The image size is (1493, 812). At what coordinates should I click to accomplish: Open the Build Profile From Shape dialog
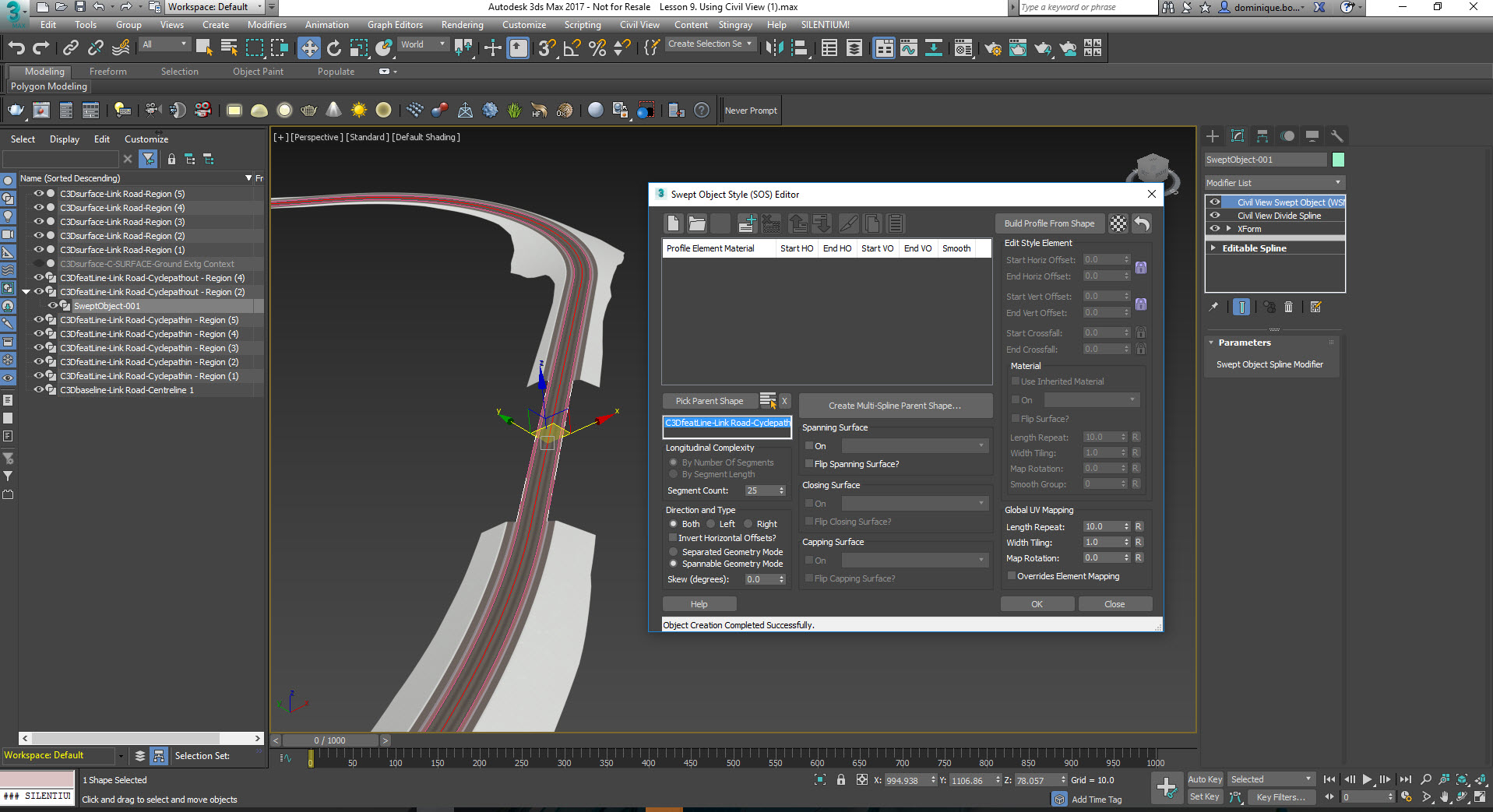click(1049, 223)
